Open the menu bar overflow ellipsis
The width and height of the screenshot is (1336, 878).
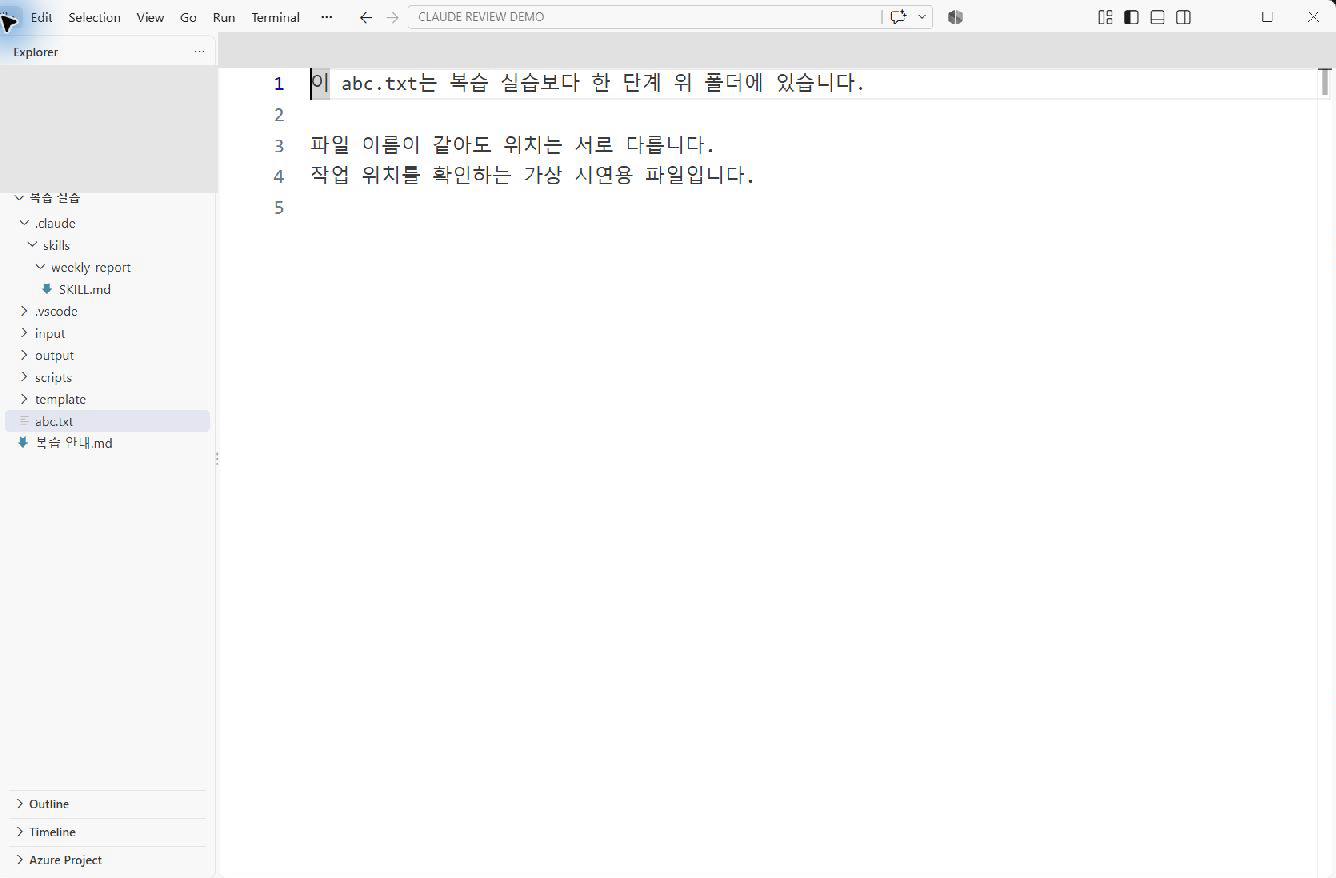[x=327, y=17]
